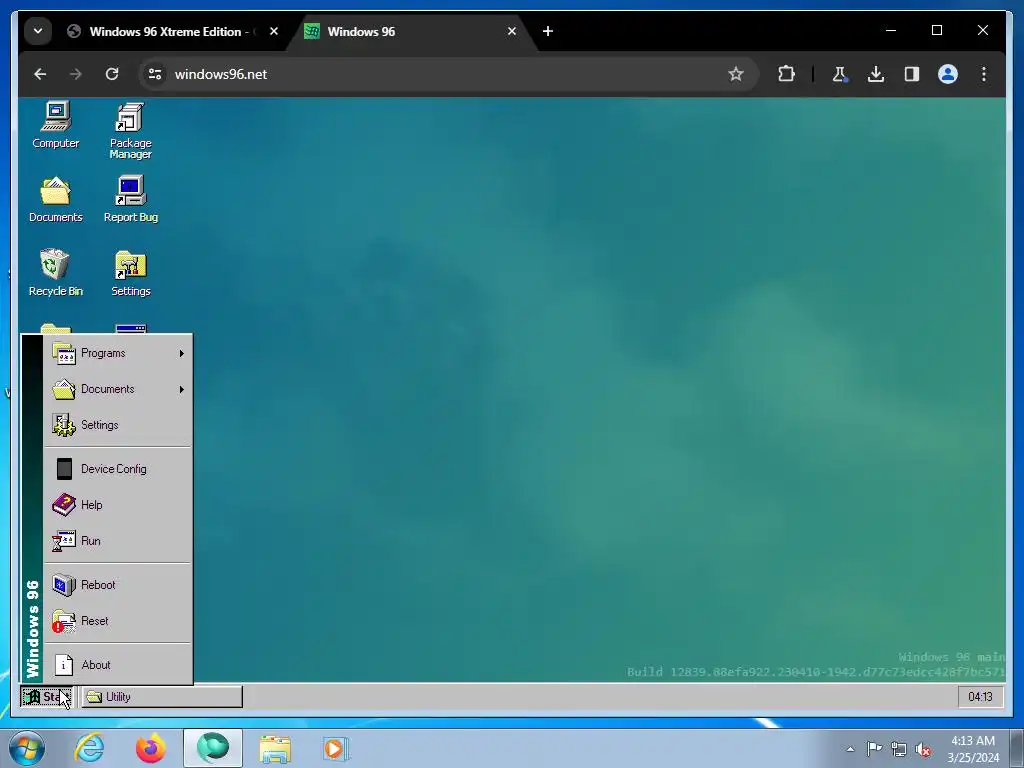Close the Windows 96 Xtreme Edition tab

click(x=274, y=31)
